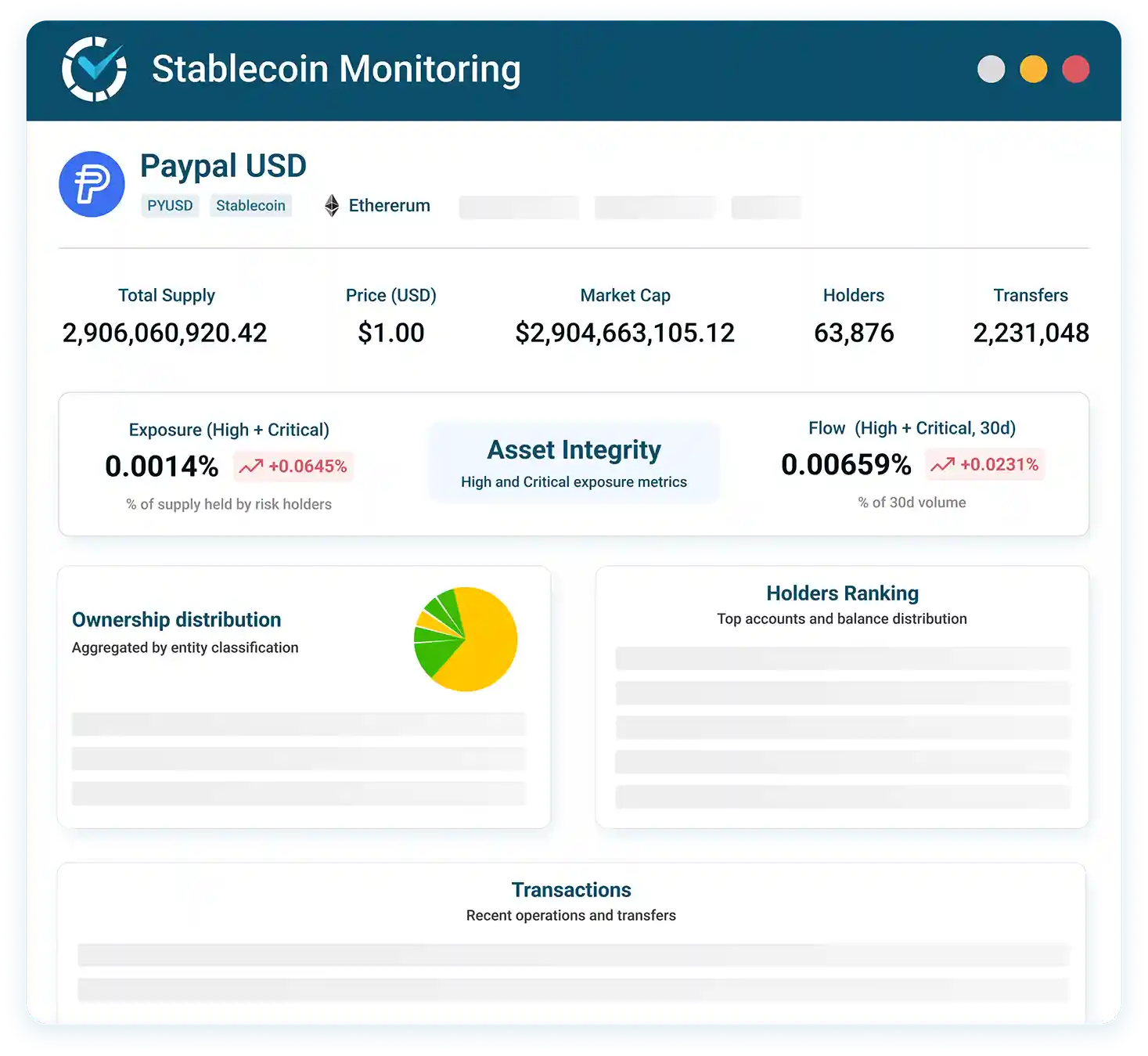Viewport: 1148px width, 1056px height.
Task: Click the Flow (High + Critical, 30d) heading
Action: (x=912, y=429)
